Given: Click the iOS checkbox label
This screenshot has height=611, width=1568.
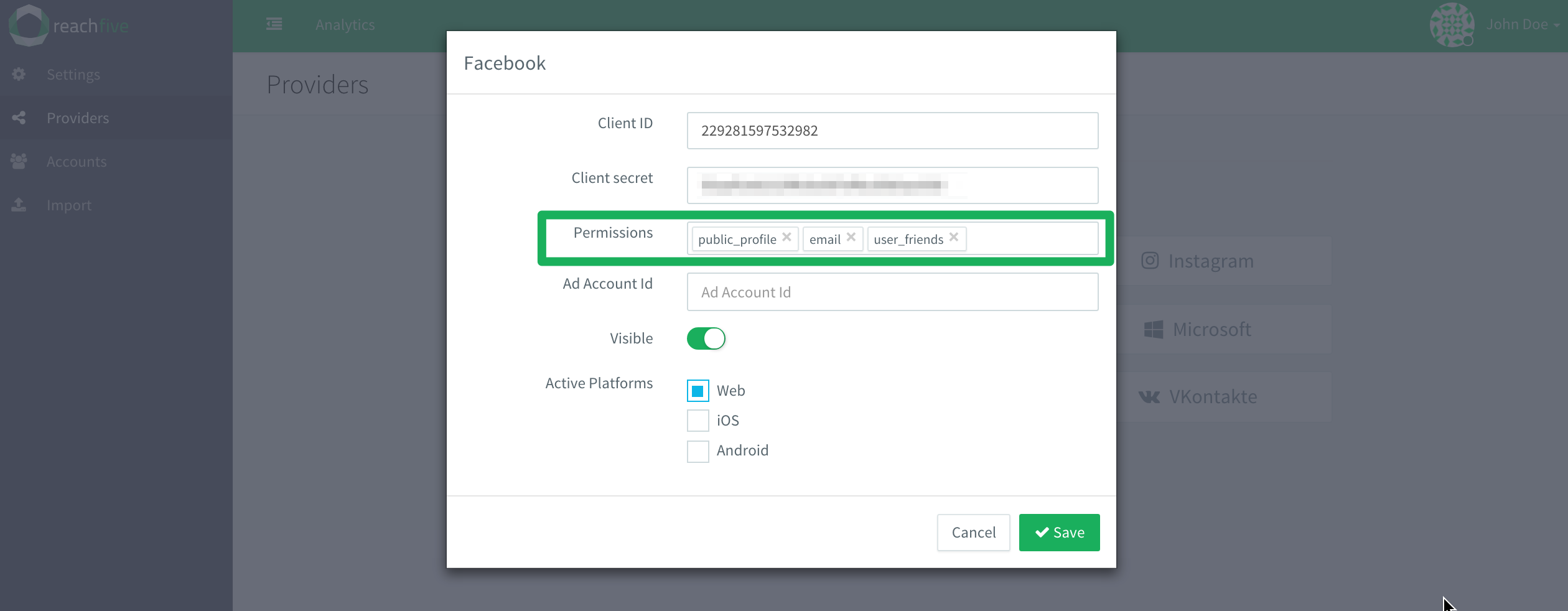Looking at the screenshot, I should pyautogui.click(x=727, y=421).
